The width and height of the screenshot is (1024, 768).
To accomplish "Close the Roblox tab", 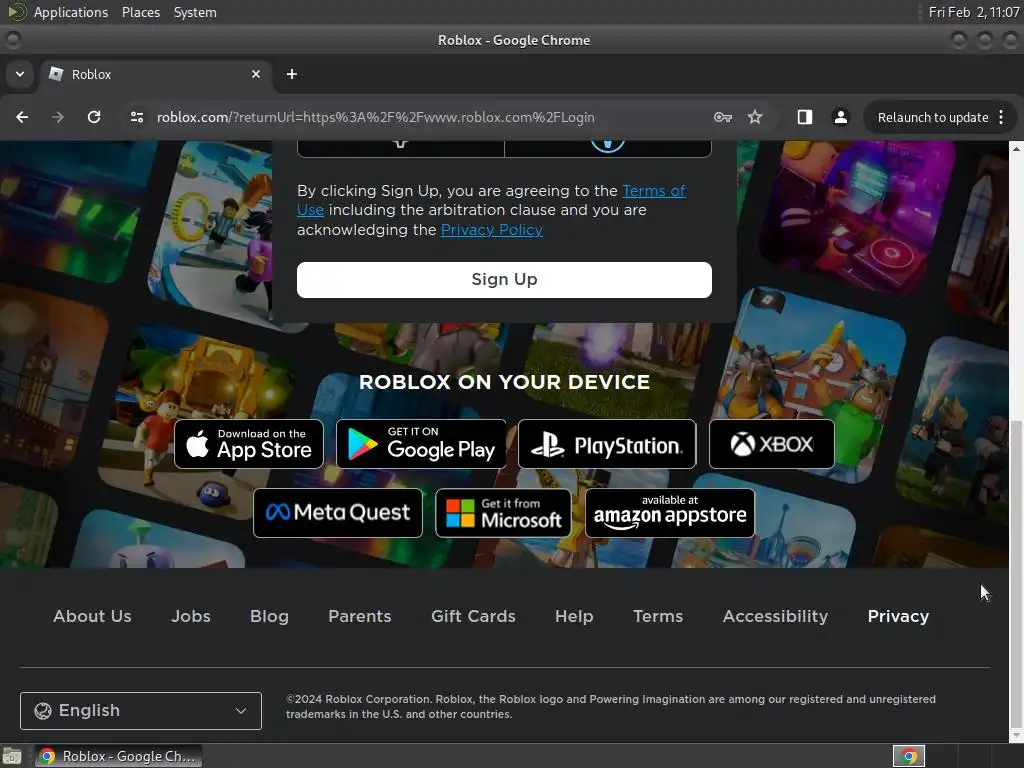I will coord(256,74).
